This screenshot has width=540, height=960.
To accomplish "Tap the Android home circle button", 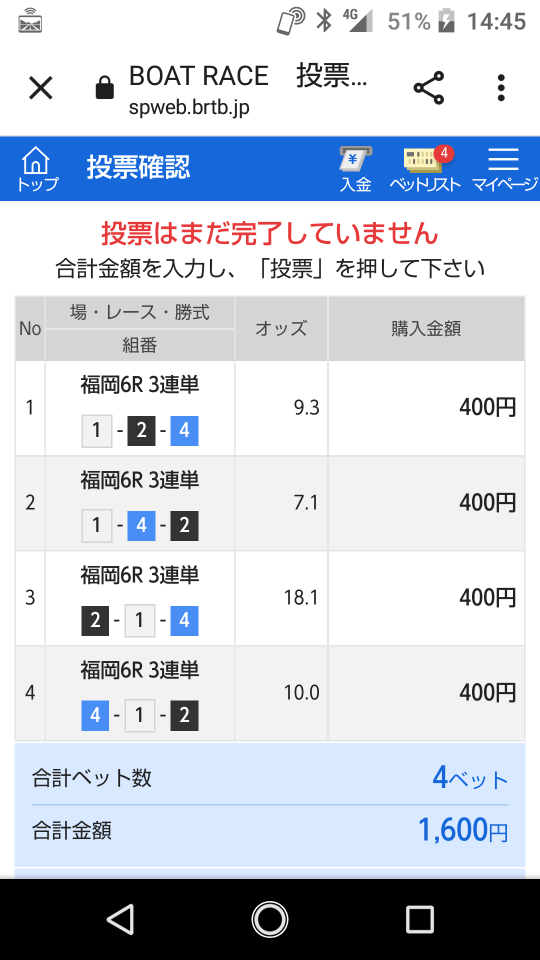I will pyautogui.click(x=269, y=919).
